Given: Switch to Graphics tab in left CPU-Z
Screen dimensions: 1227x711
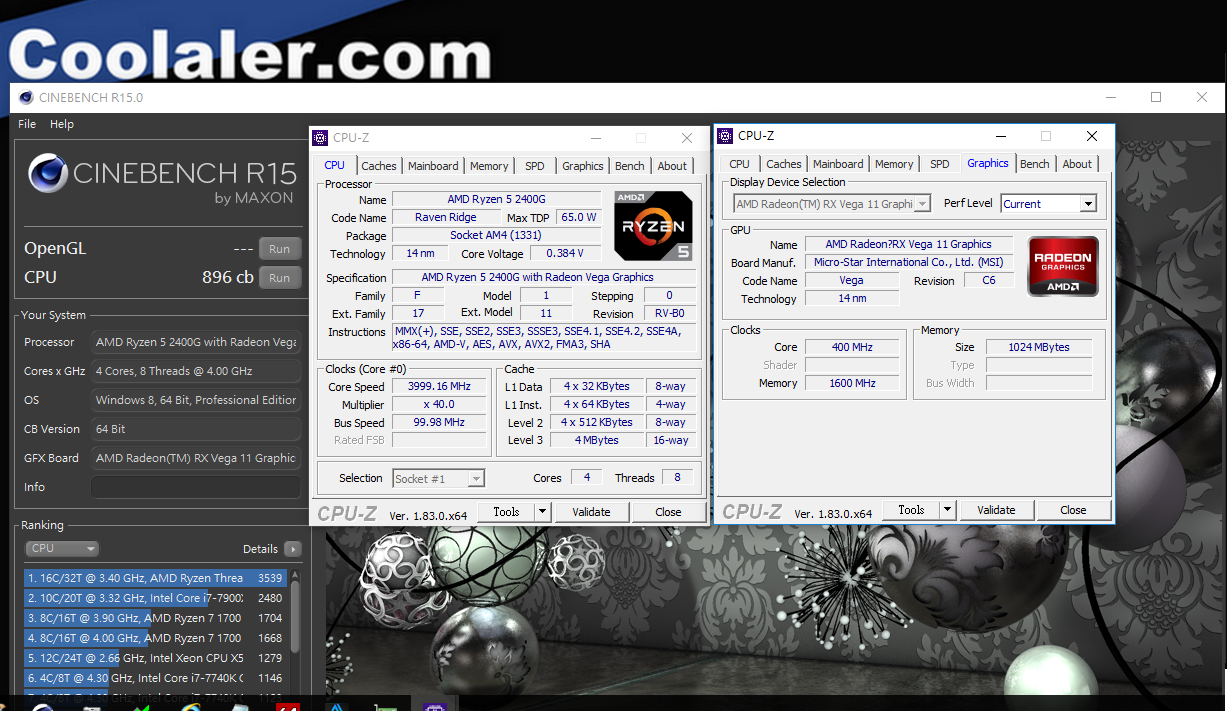Looking at the screenshot, I should [x=582, y=166].
